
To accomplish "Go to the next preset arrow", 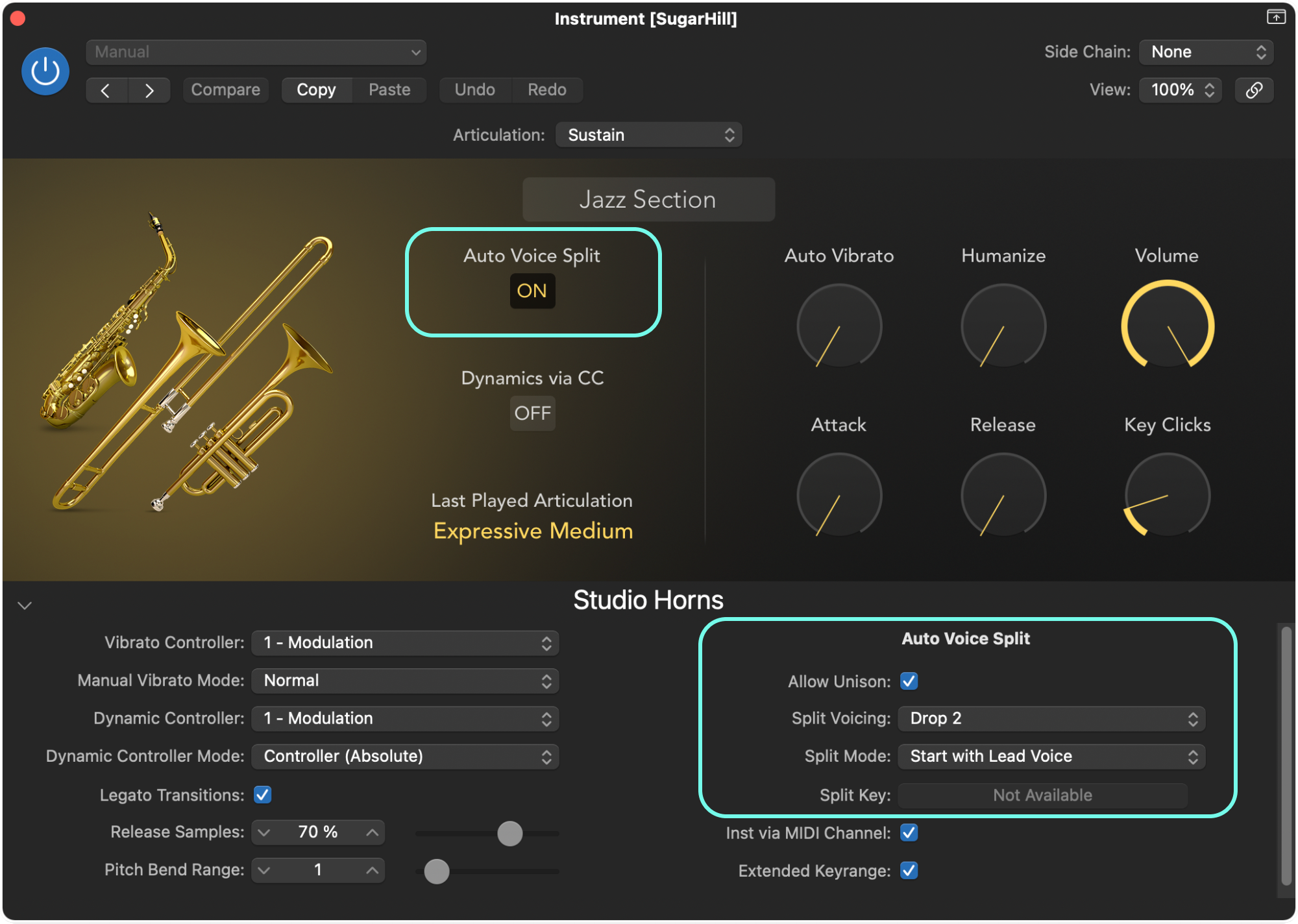I will click(x=149, y=90).
